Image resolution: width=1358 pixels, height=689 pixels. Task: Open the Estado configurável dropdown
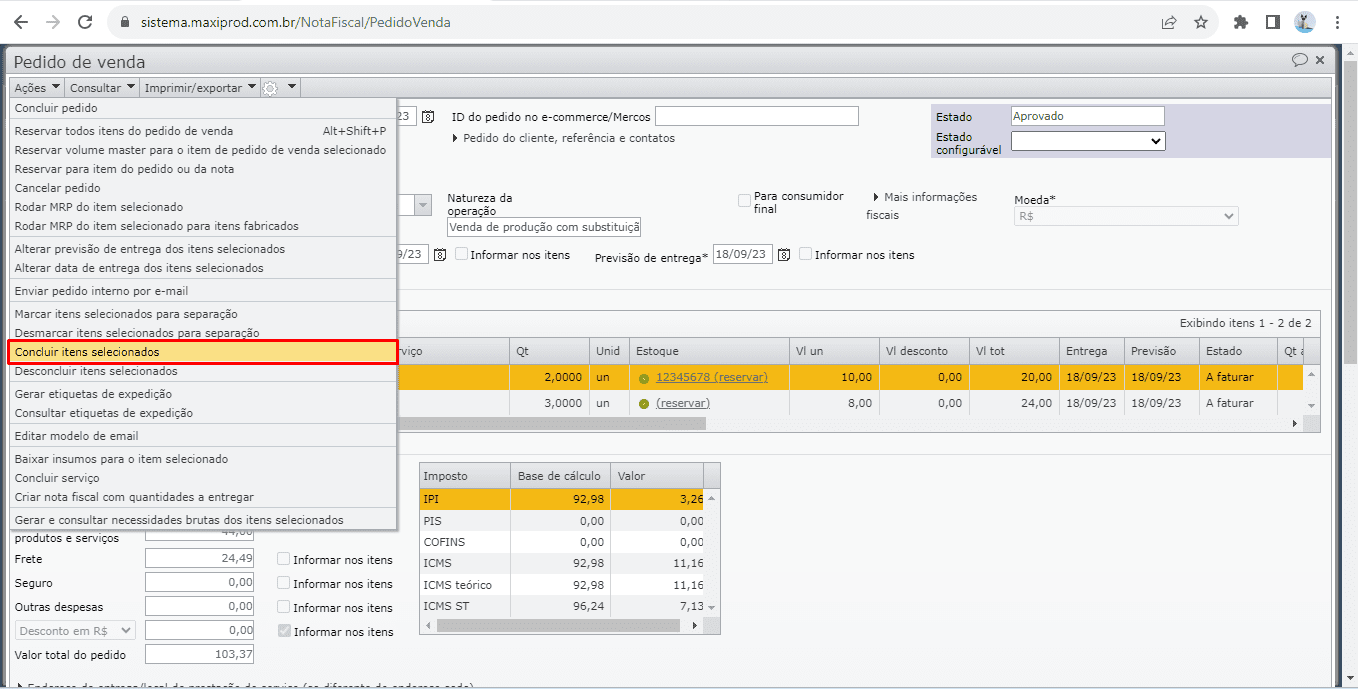pos(1088,142)
